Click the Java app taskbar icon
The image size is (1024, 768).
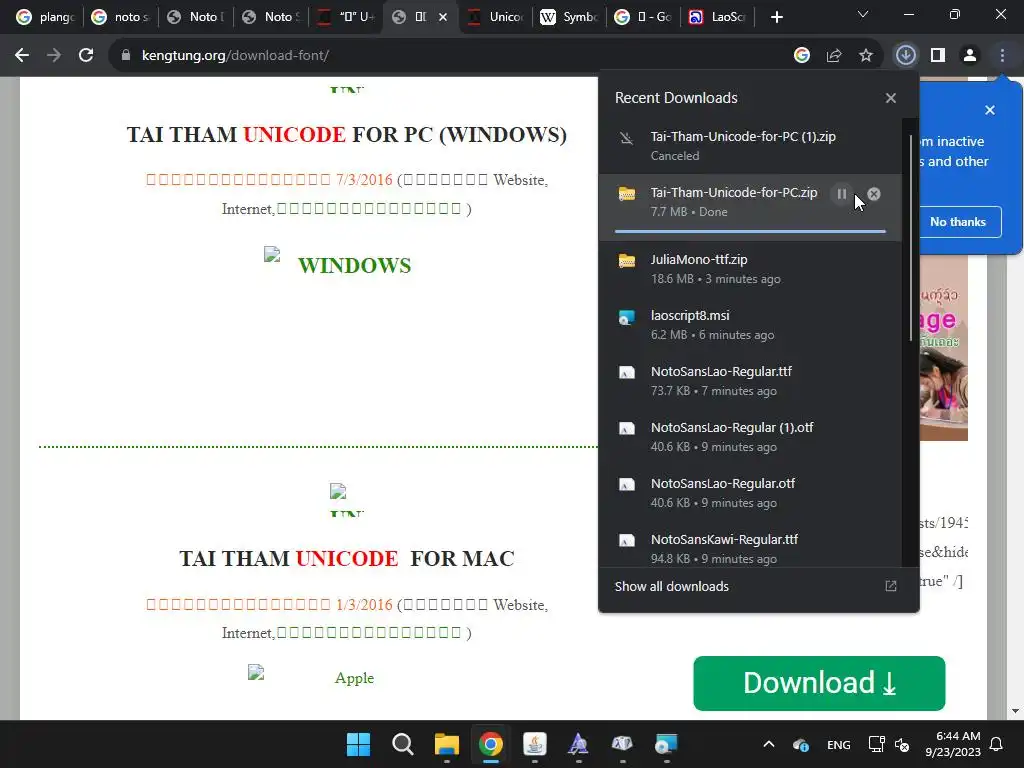535,744
